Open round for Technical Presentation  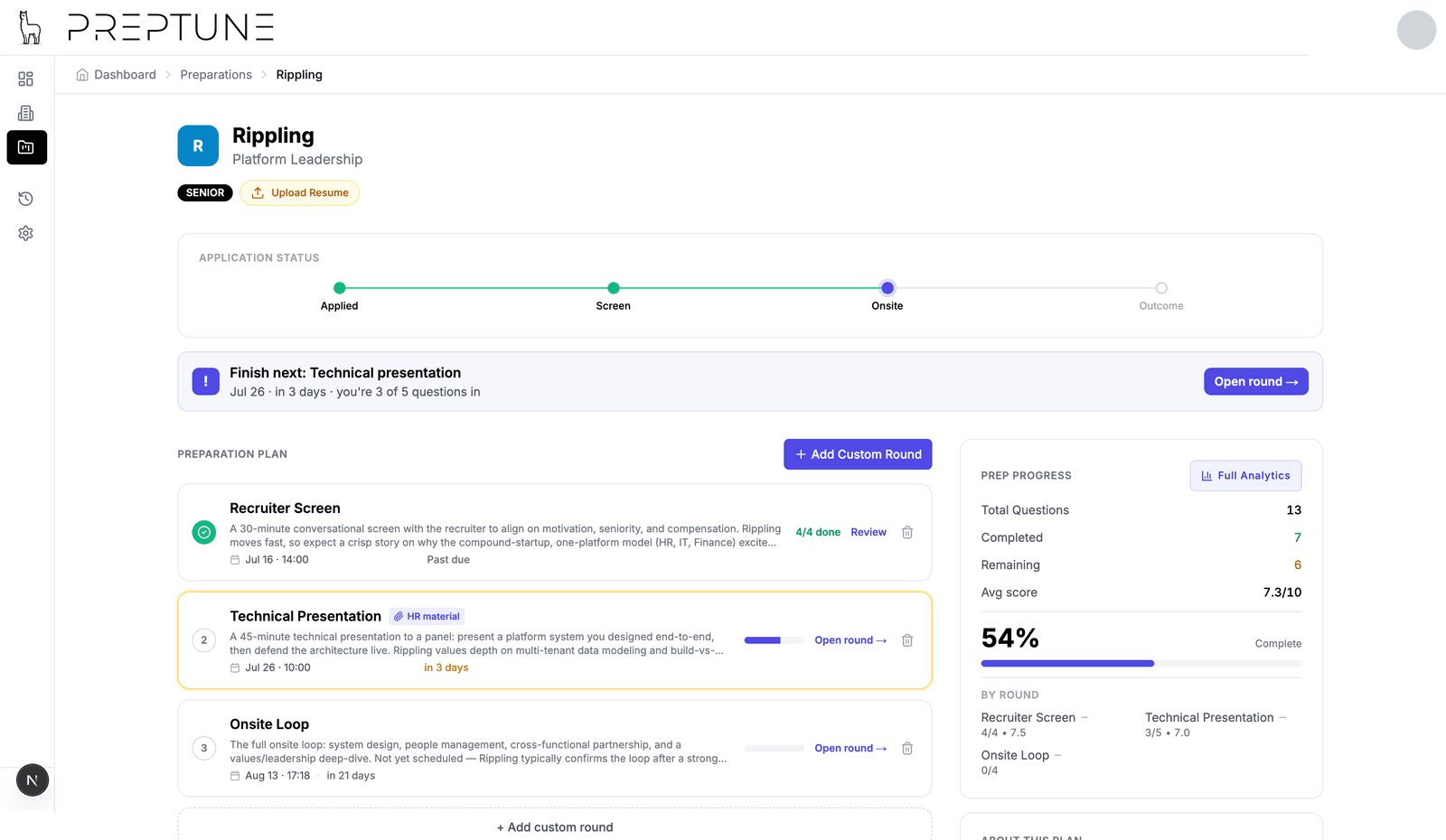(850, 640)
